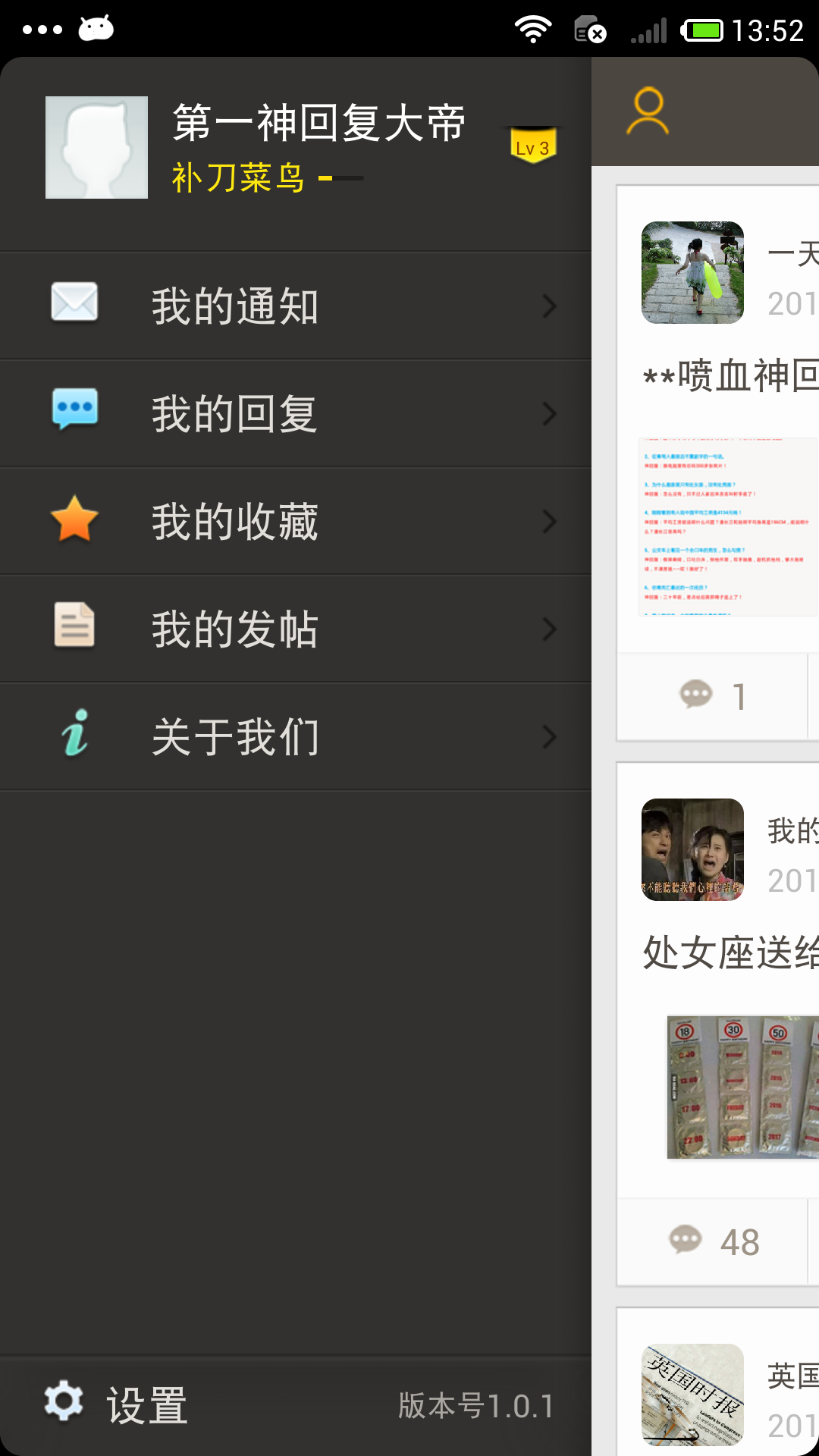819x1456 pixels.
Task: Tap the envelope icon for notifications
Action: click(x=74, y=303)
